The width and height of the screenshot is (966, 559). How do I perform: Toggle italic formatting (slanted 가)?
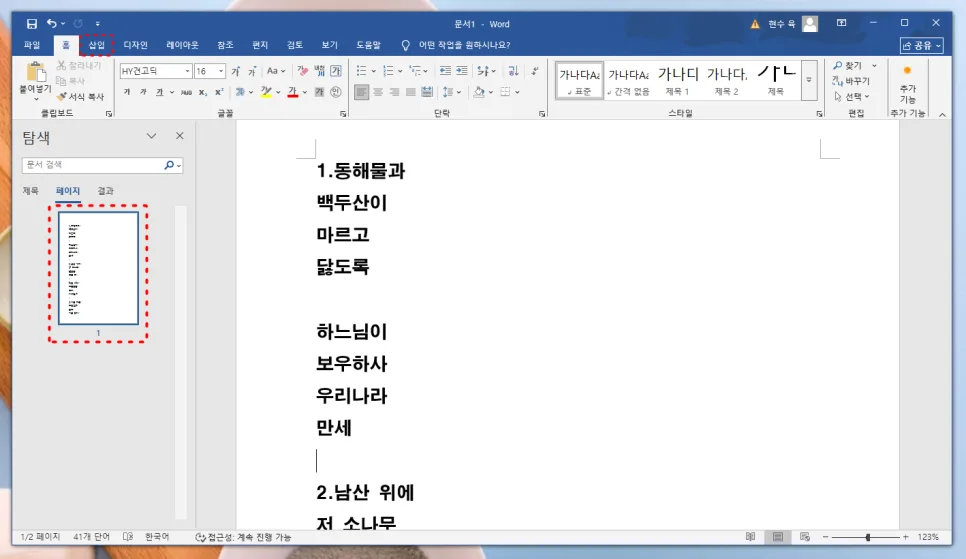coord(143,92)
